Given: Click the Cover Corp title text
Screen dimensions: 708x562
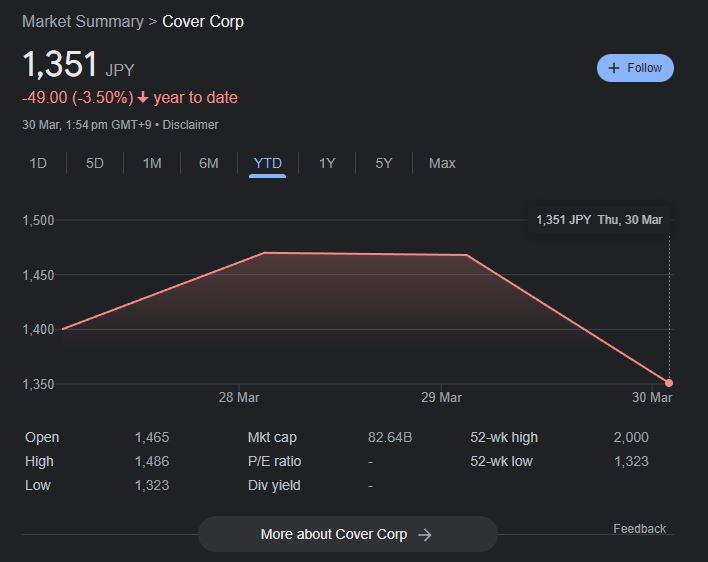Looking at the screenshot, I should click(203, 22).
